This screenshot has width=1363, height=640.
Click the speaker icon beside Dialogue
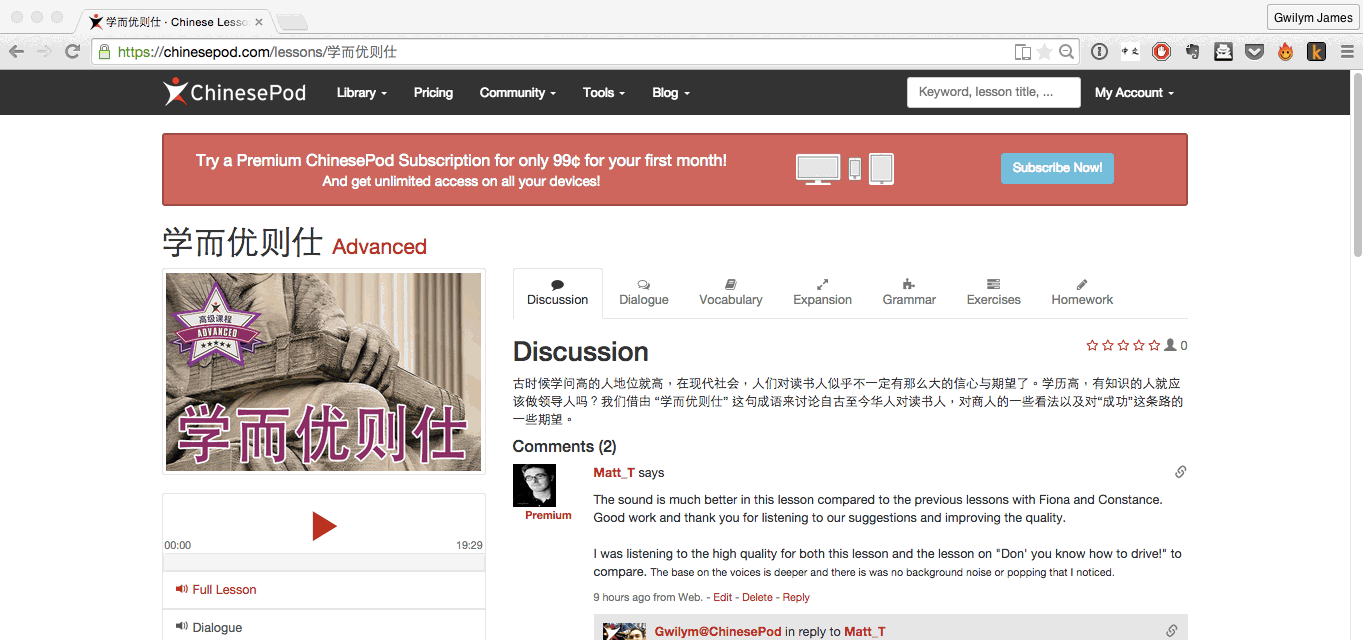point(180,627)
